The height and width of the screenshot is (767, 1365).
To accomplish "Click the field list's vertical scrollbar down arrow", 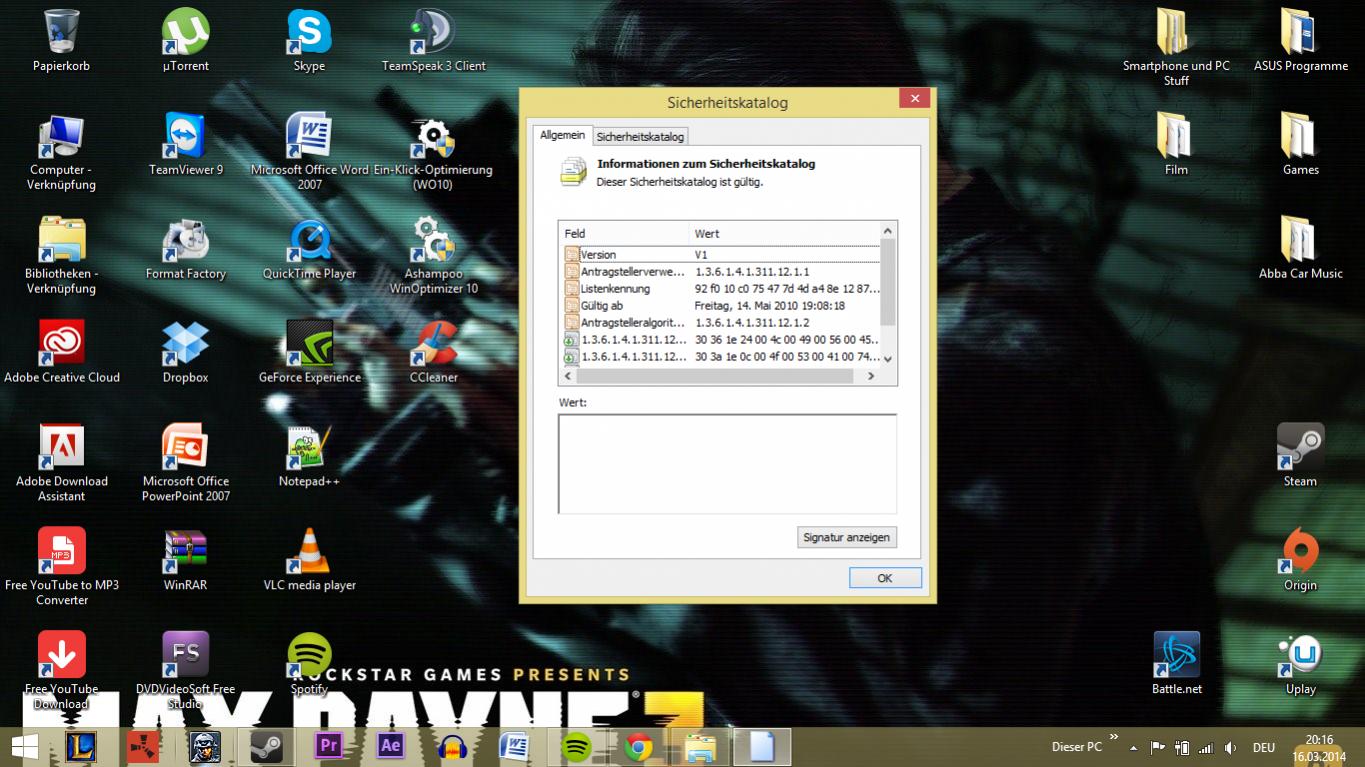I will click(x=888, y=359).
